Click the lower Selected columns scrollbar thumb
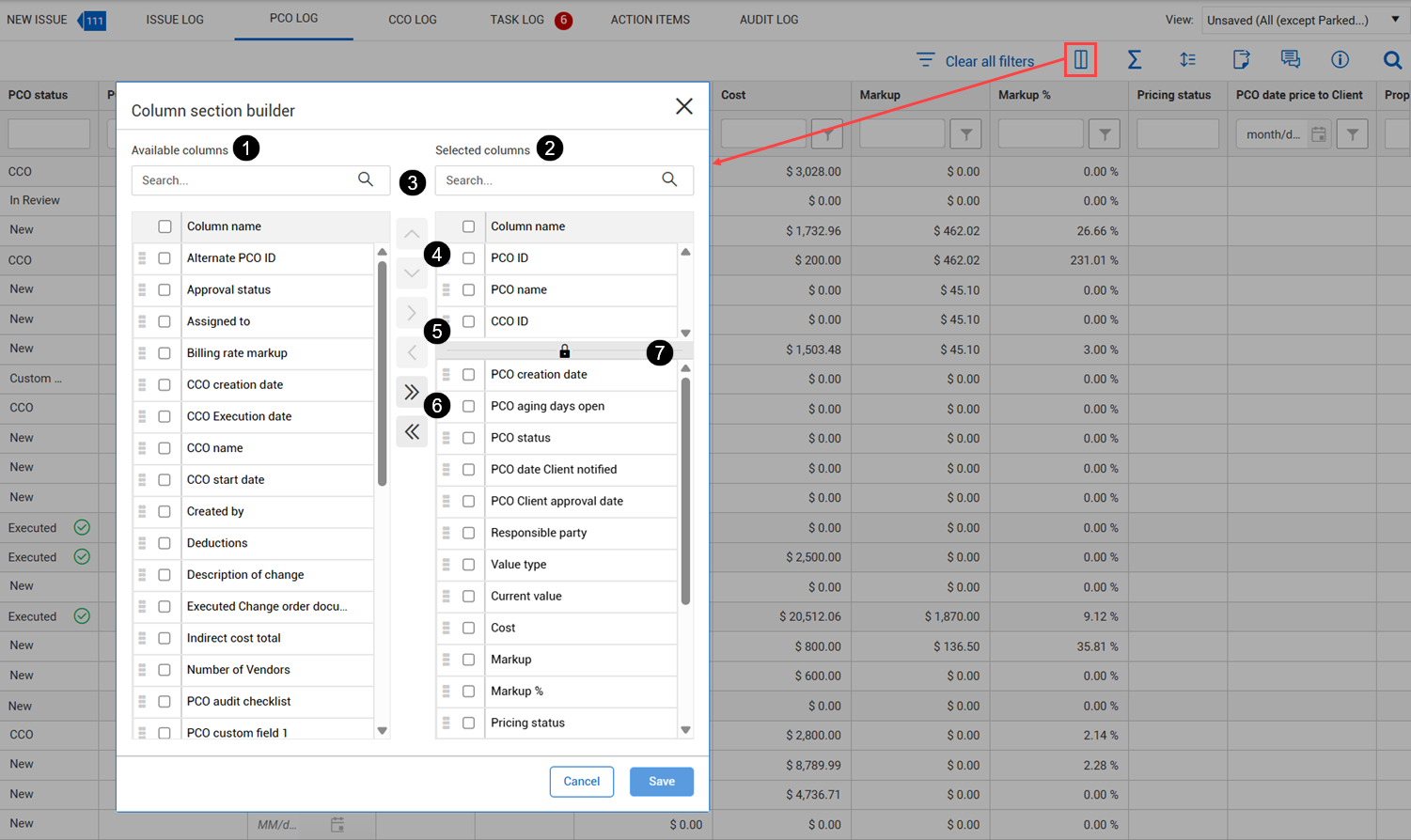Screen dimensions: 1411x840 tap(685, 490)
